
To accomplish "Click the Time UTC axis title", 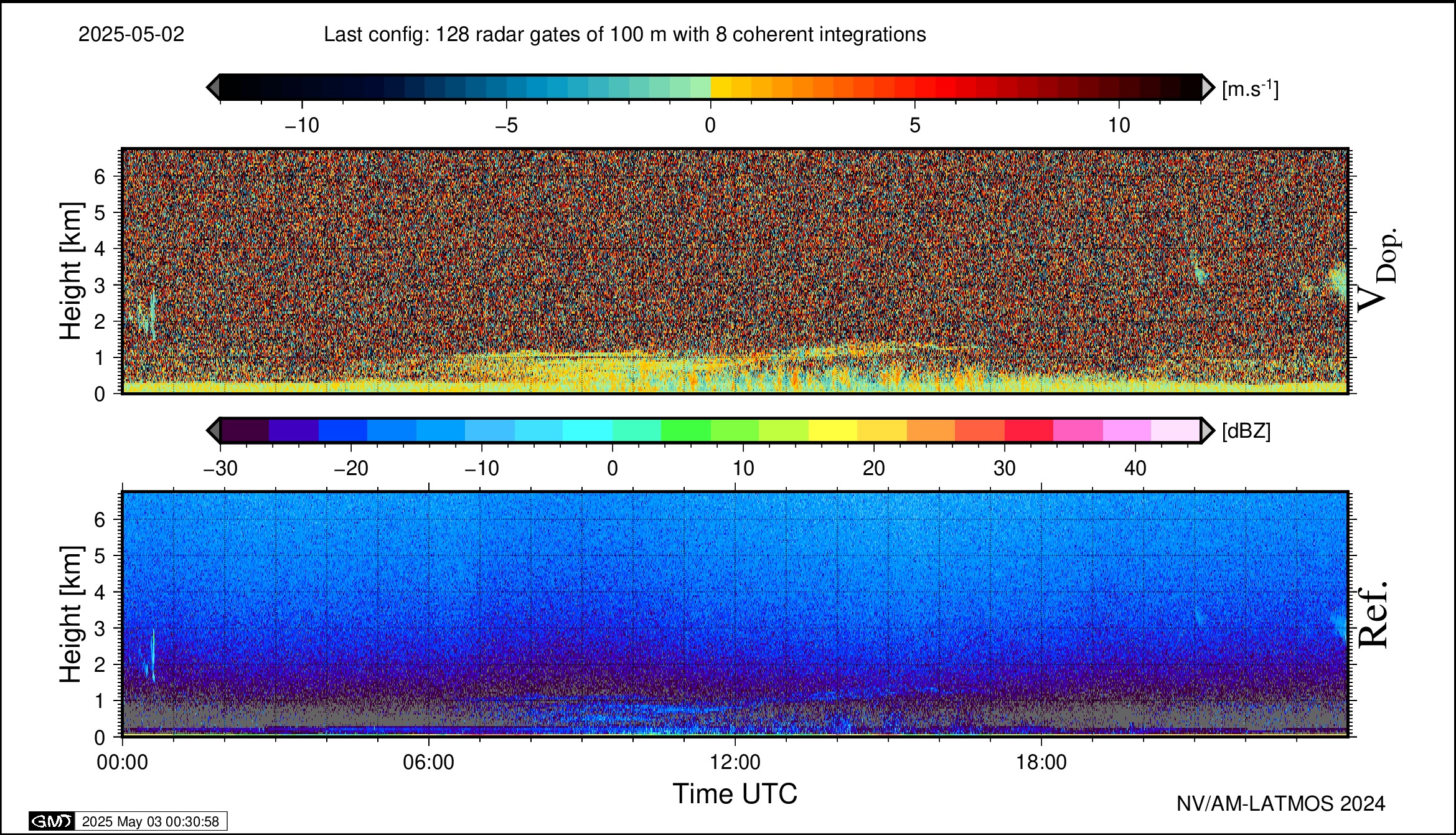I will [x=735, y=795].
